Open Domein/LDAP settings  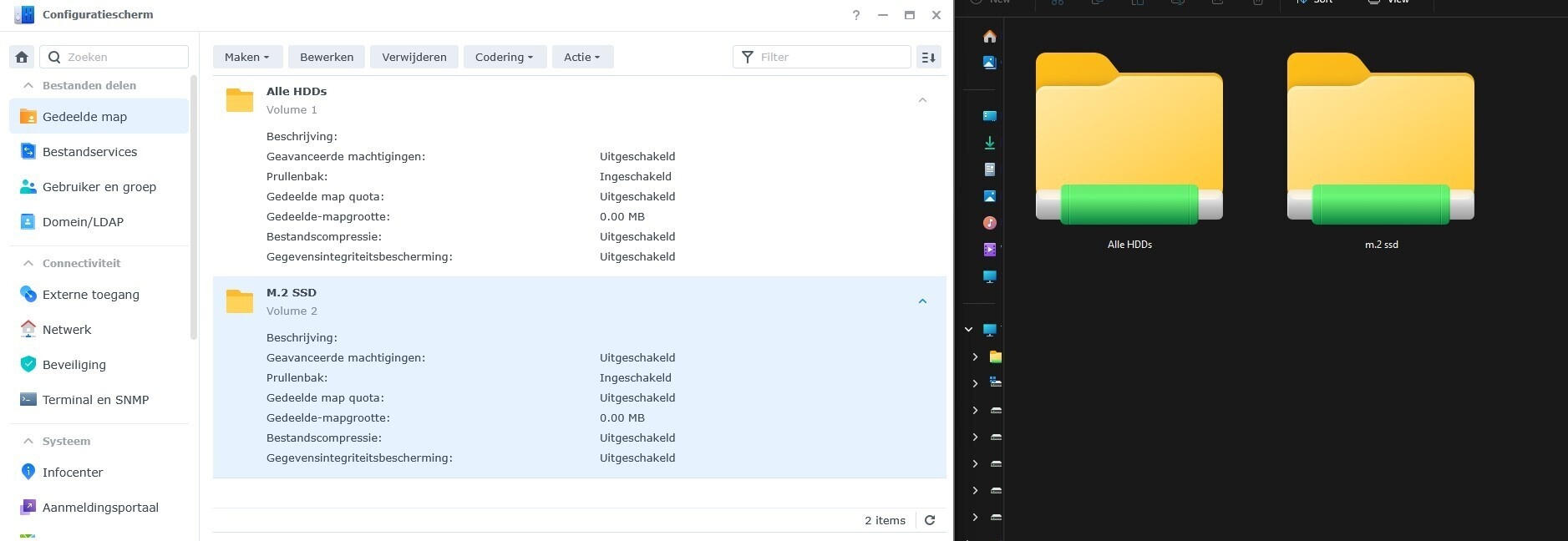point(99,222)
